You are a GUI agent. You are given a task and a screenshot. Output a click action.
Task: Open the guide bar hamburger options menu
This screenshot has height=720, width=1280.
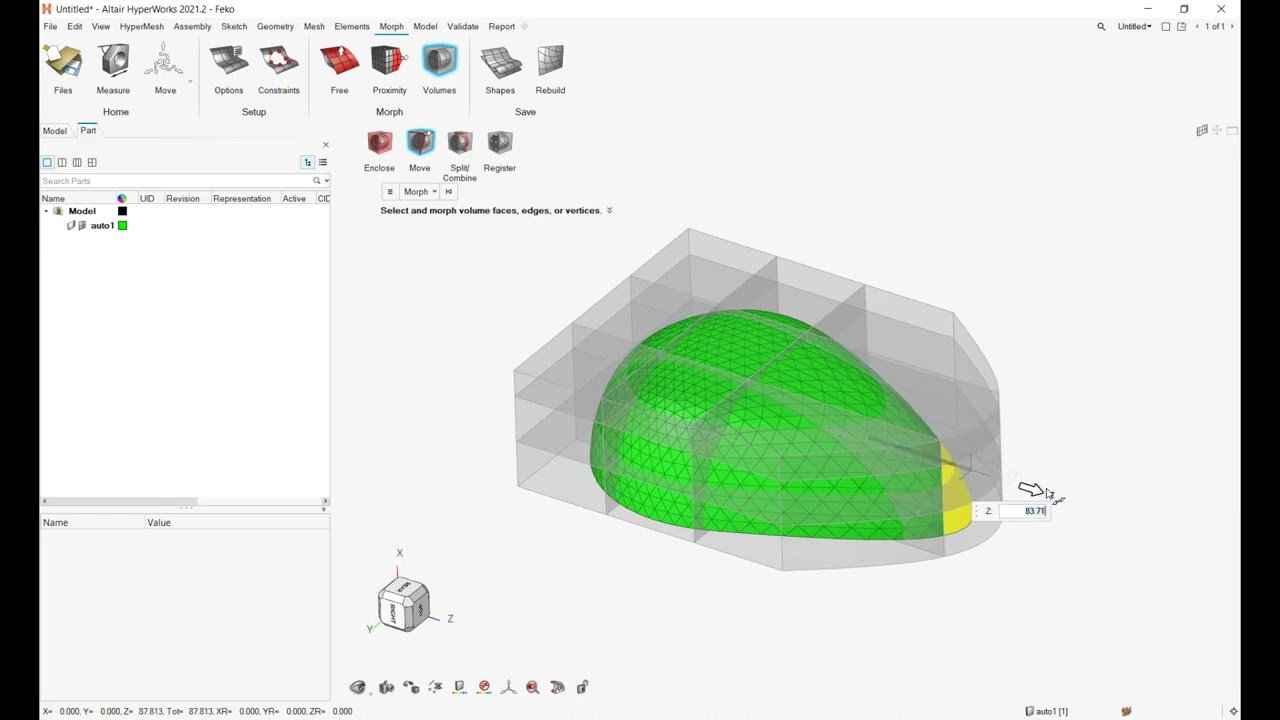point(390,192)
